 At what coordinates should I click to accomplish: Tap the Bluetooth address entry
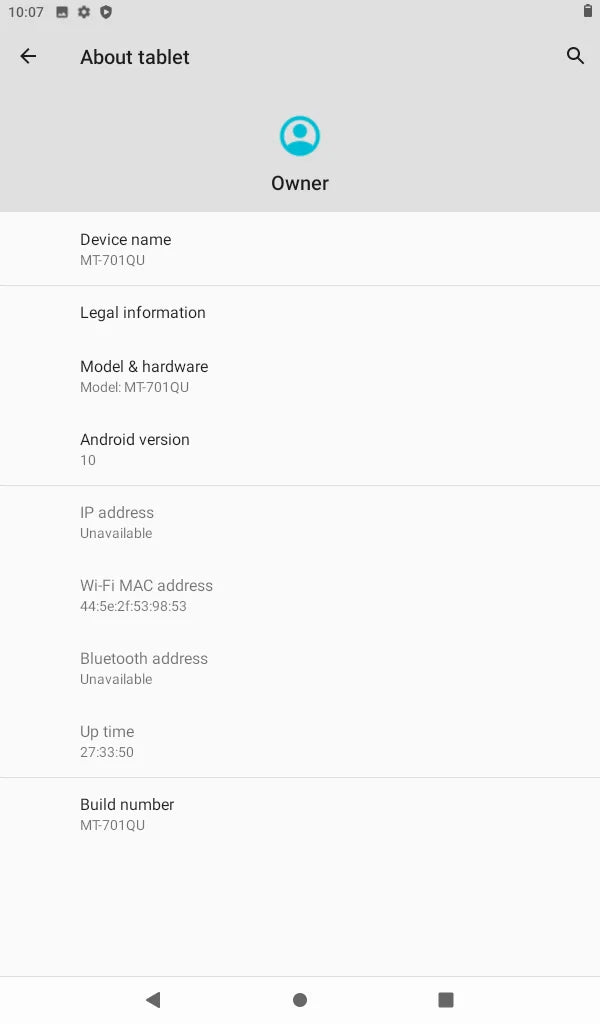coord(300,667)
